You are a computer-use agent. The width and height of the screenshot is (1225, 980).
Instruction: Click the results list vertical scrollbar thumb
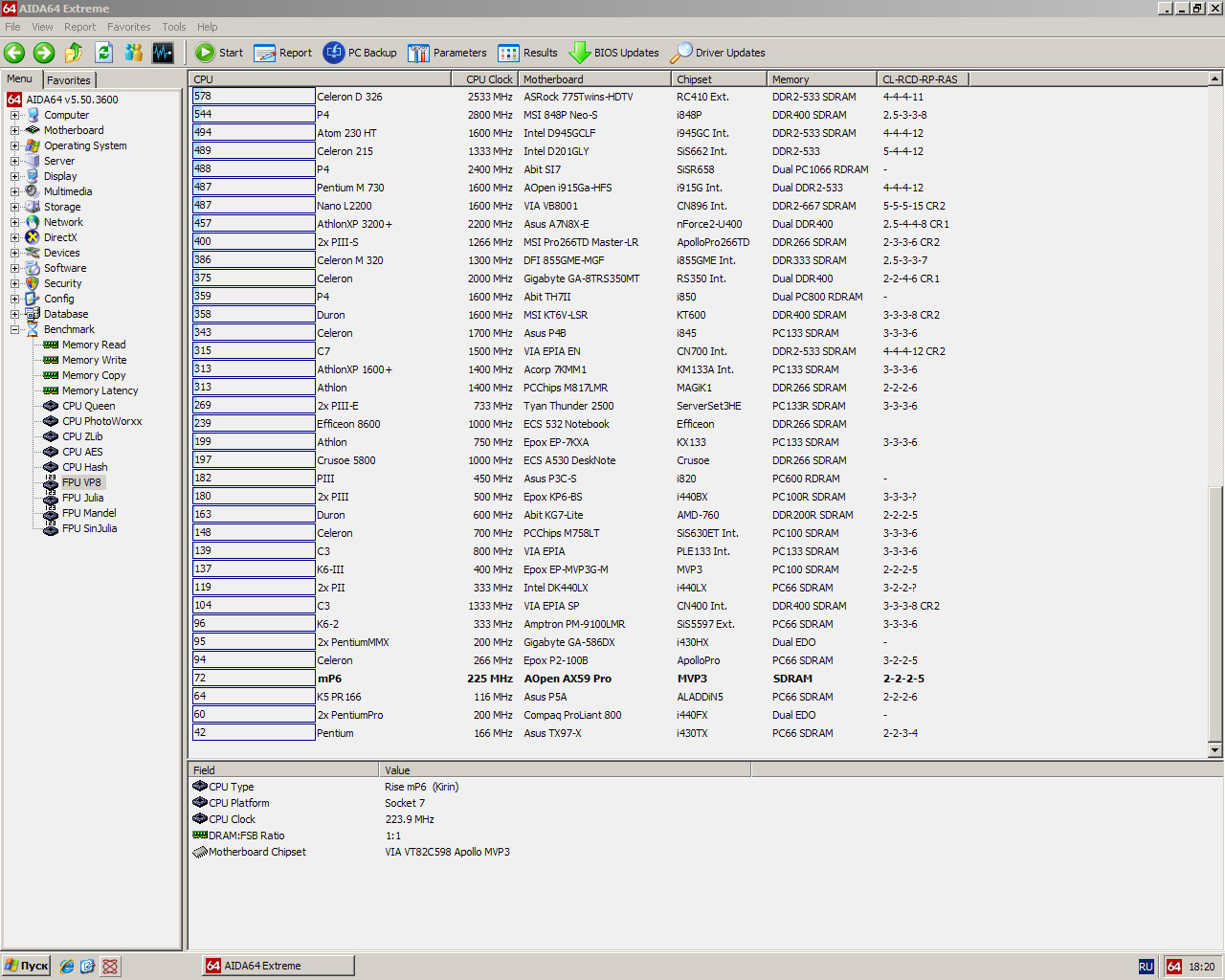click(x=1215, y=612)
